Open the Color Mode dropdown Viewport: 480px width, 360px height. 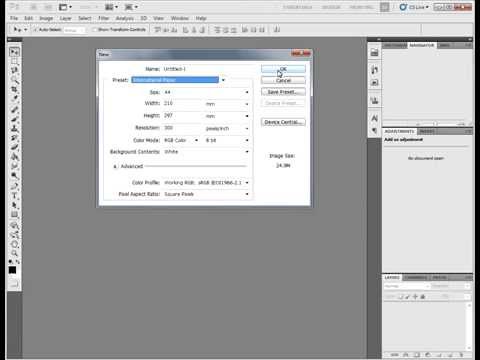tap(181, 140)
